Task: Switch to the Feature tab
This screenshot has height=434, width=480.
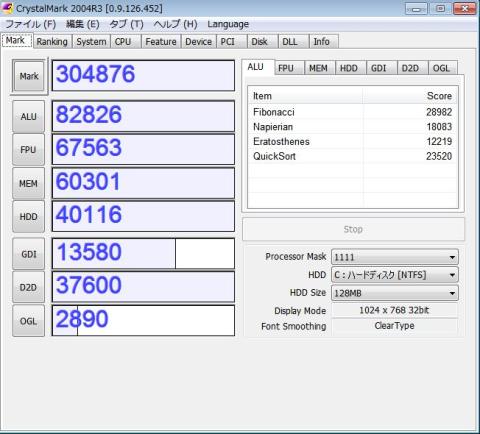Action: [161, 42]
